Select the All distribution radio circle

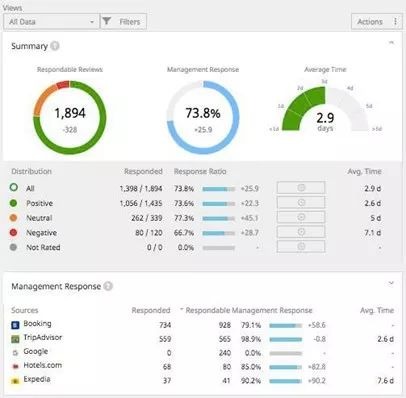(x=14, y=187)
